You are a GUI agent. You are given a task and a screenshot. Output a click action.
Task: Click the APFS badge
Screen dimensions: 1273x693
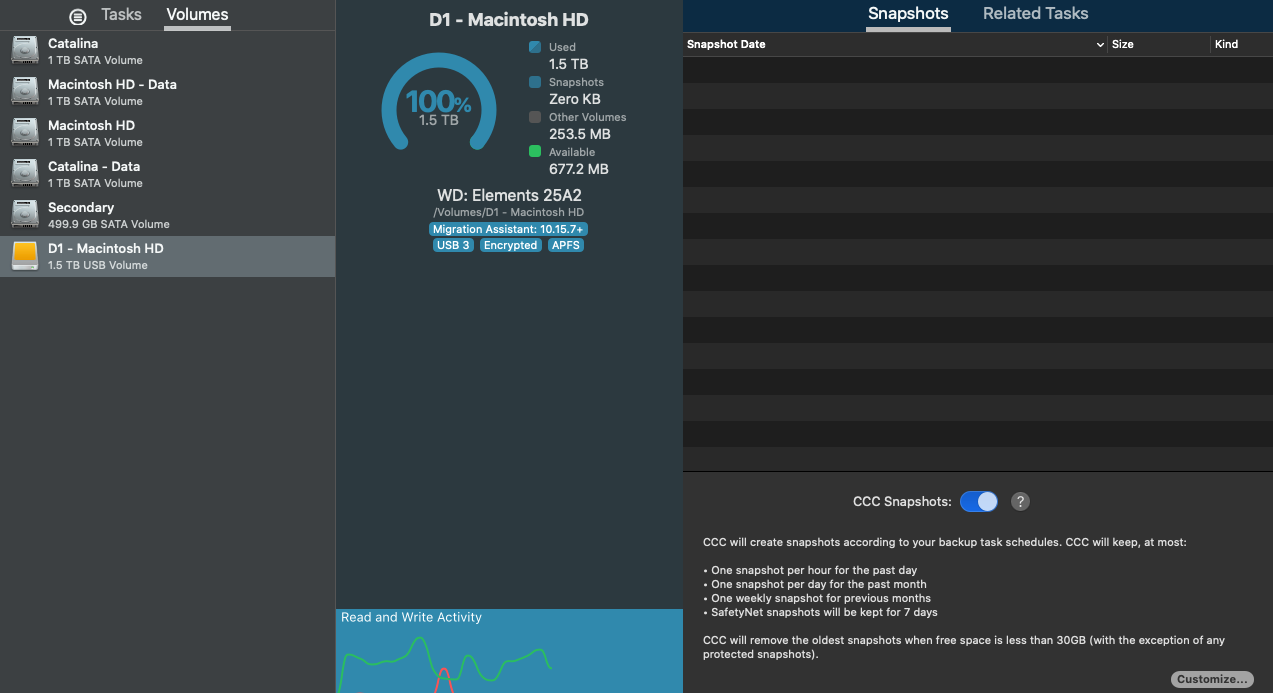tap(566, 245)
